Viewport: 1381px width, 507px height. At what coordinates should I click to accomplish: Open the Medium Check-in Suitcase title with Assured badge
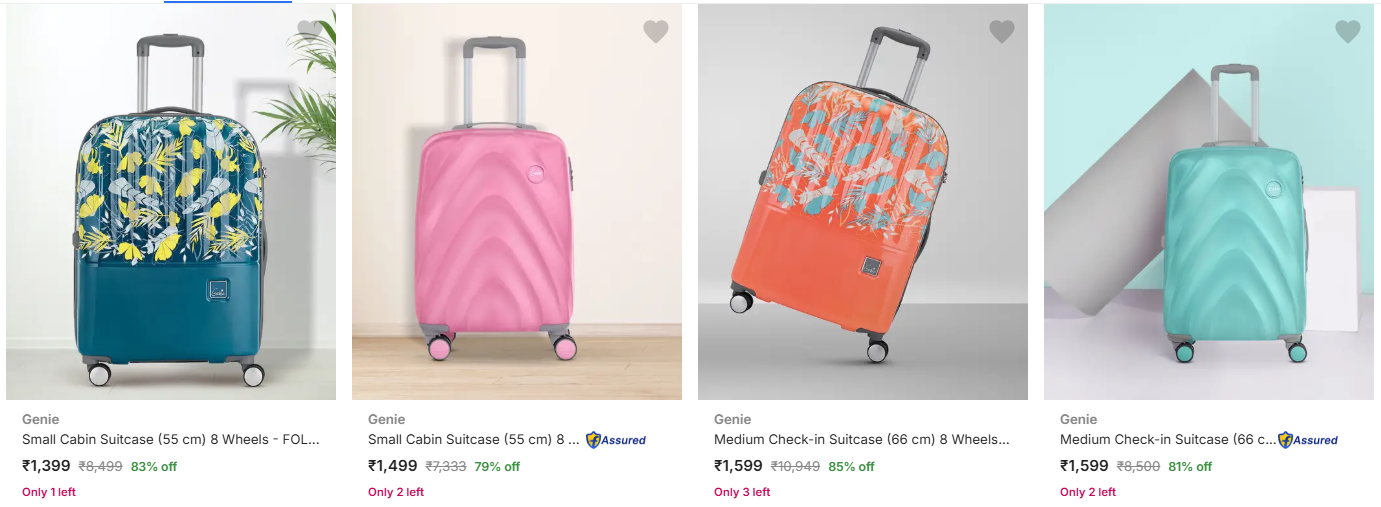tap(1167, 440)
